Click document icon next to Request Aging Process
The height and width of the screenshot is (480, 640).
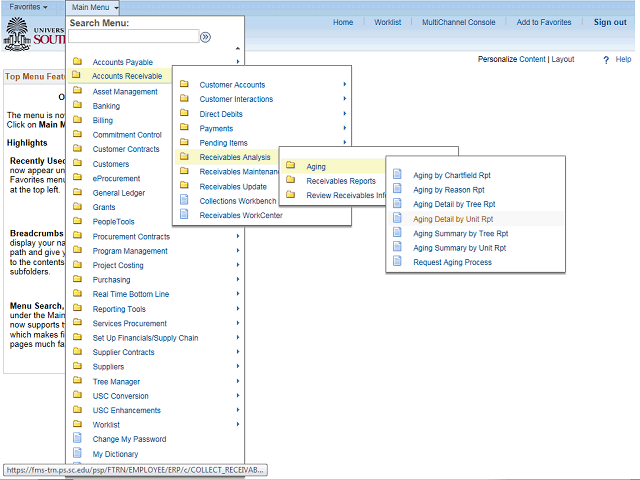pos(397,262)
